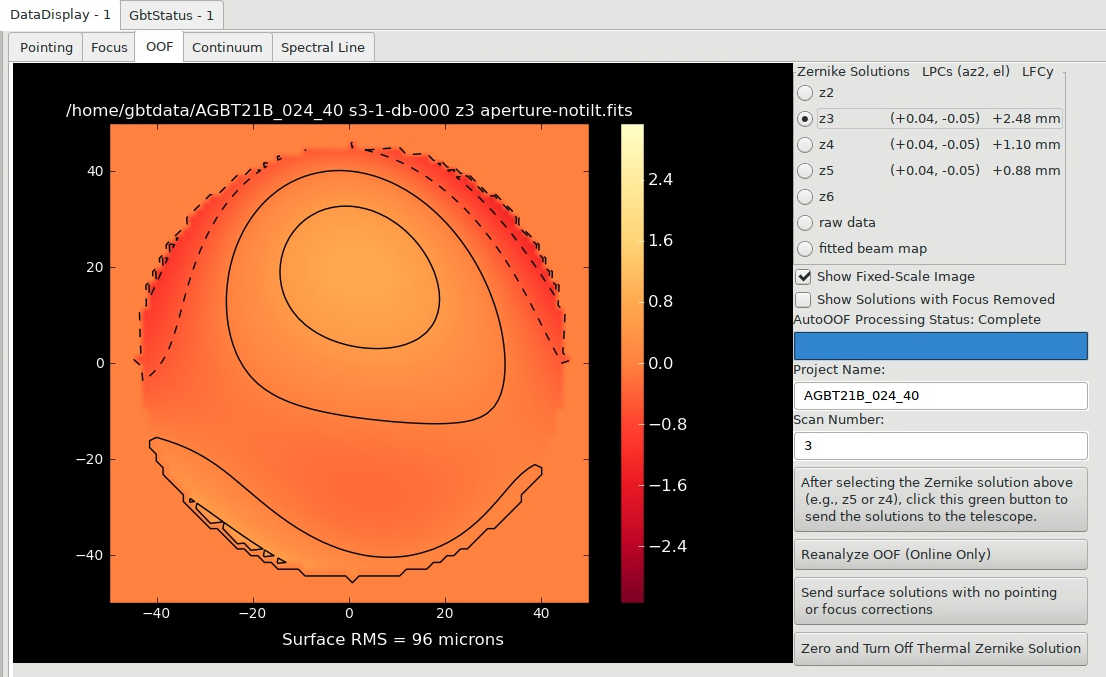Click the z3 LFCy value +2.48 mm
The image size is (1106, 677).
pyautogui.click(x=1026, y=118)
